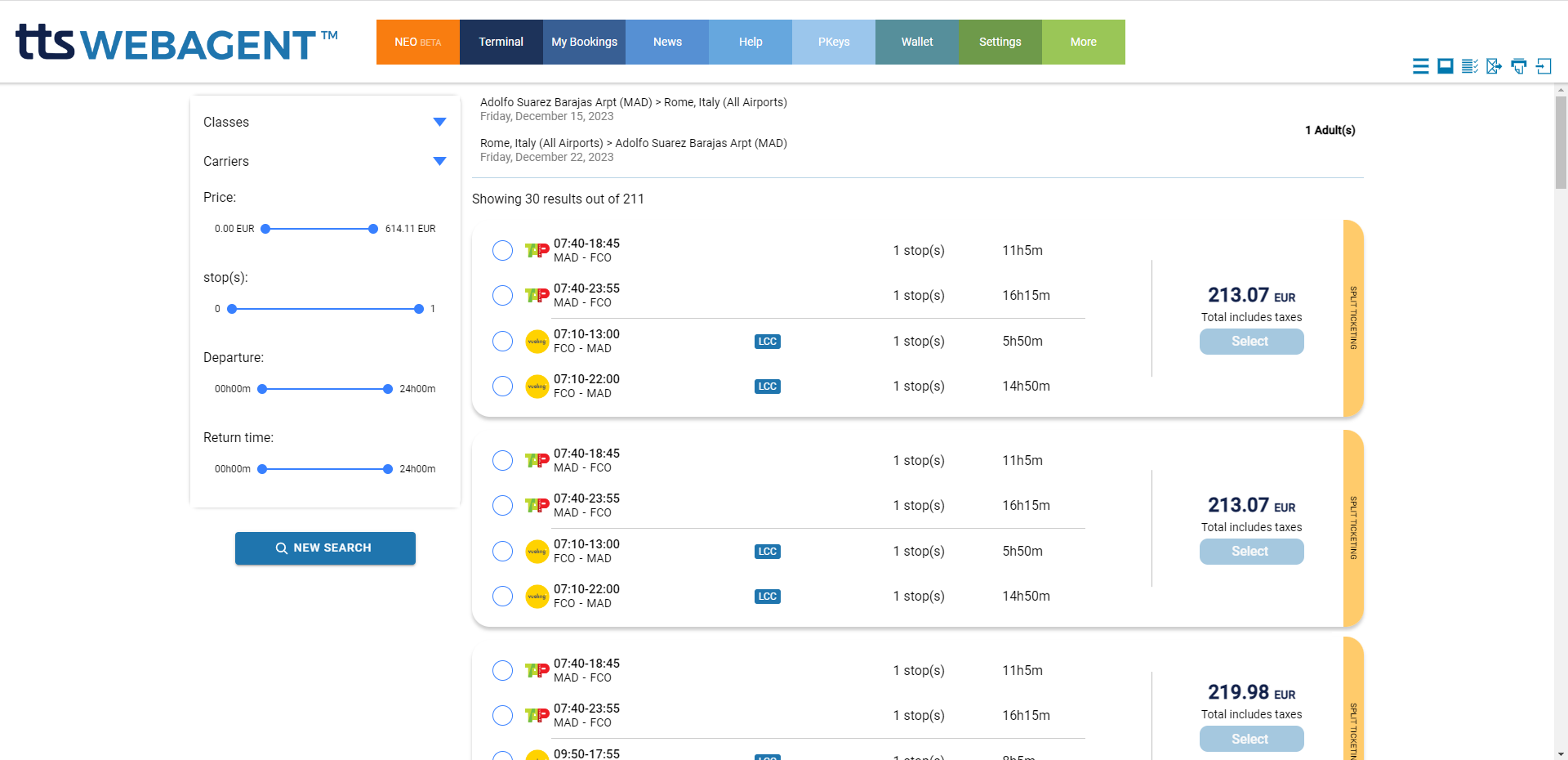Click the NEW SEARCH button
The image size is (1568, 760).
(324, 548)
